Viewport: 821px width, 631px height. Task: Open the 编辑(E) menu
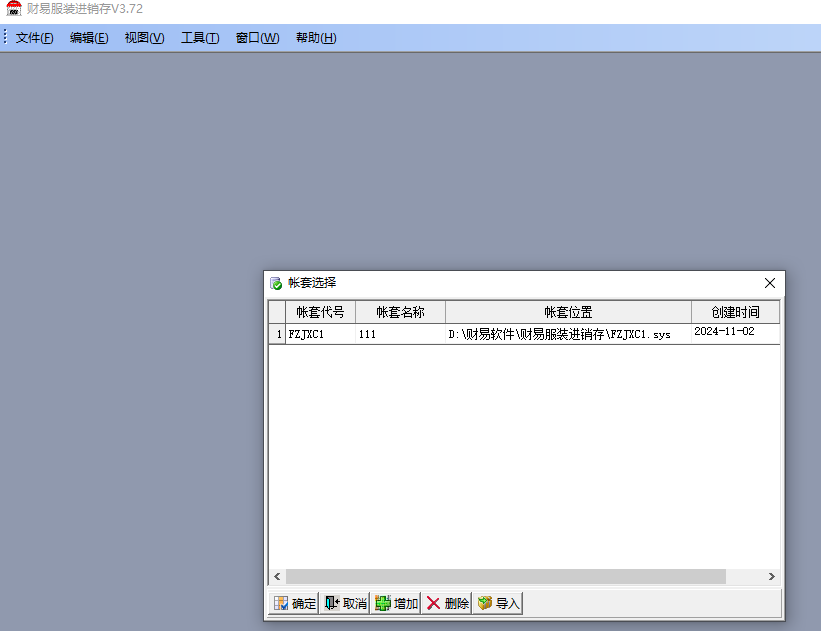(89, 38)
